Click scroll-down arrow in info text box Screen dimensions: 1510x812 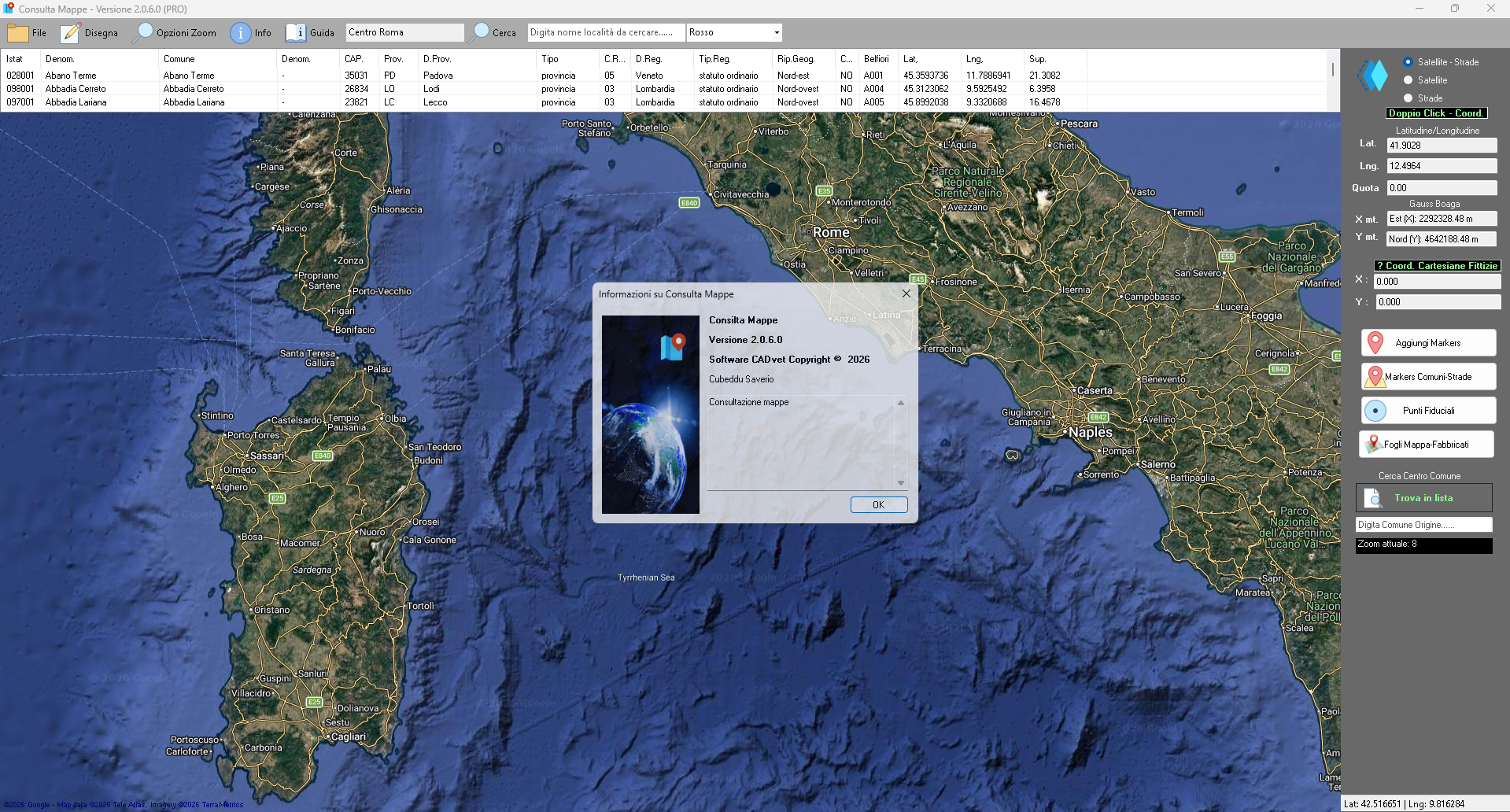click(901, 482)
